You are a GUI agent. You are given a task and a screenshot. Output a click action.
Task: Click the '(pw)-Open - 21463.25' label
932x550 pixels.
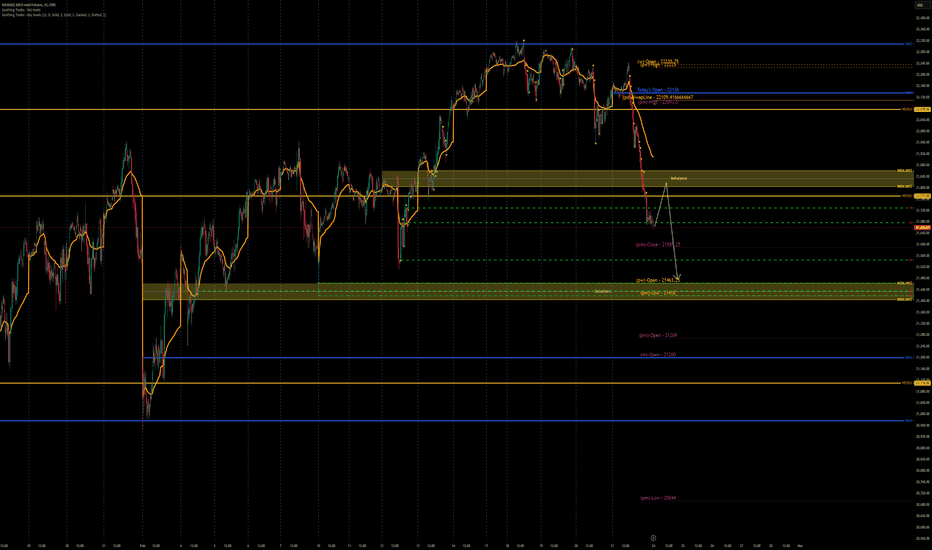[x=657, y=280]
